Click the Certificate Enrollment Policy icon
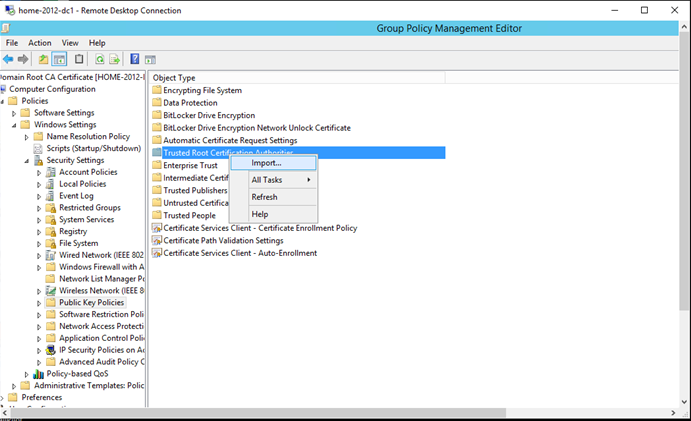The width and height of the screenshot is (691, 421). (157, 228)
